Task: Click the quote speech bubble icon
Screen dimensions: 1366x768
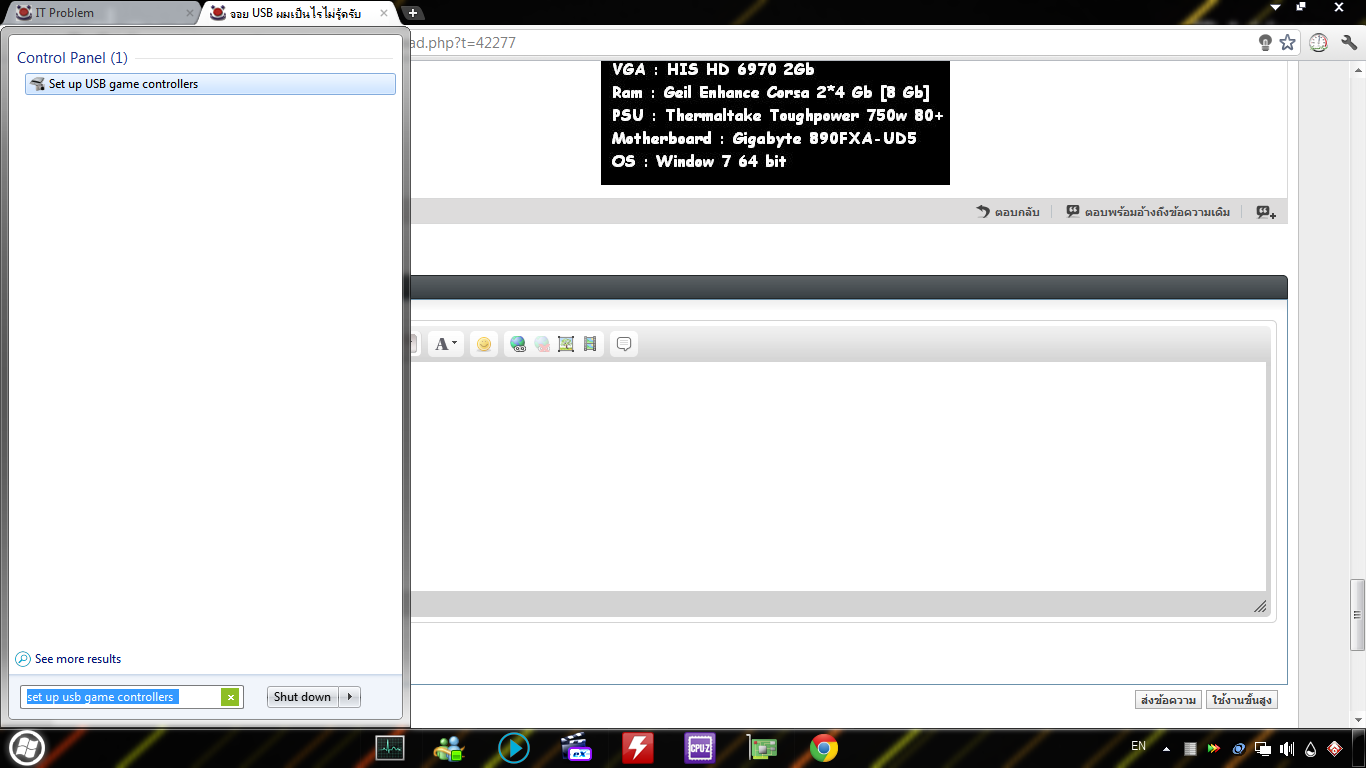Action: (624, 344)
